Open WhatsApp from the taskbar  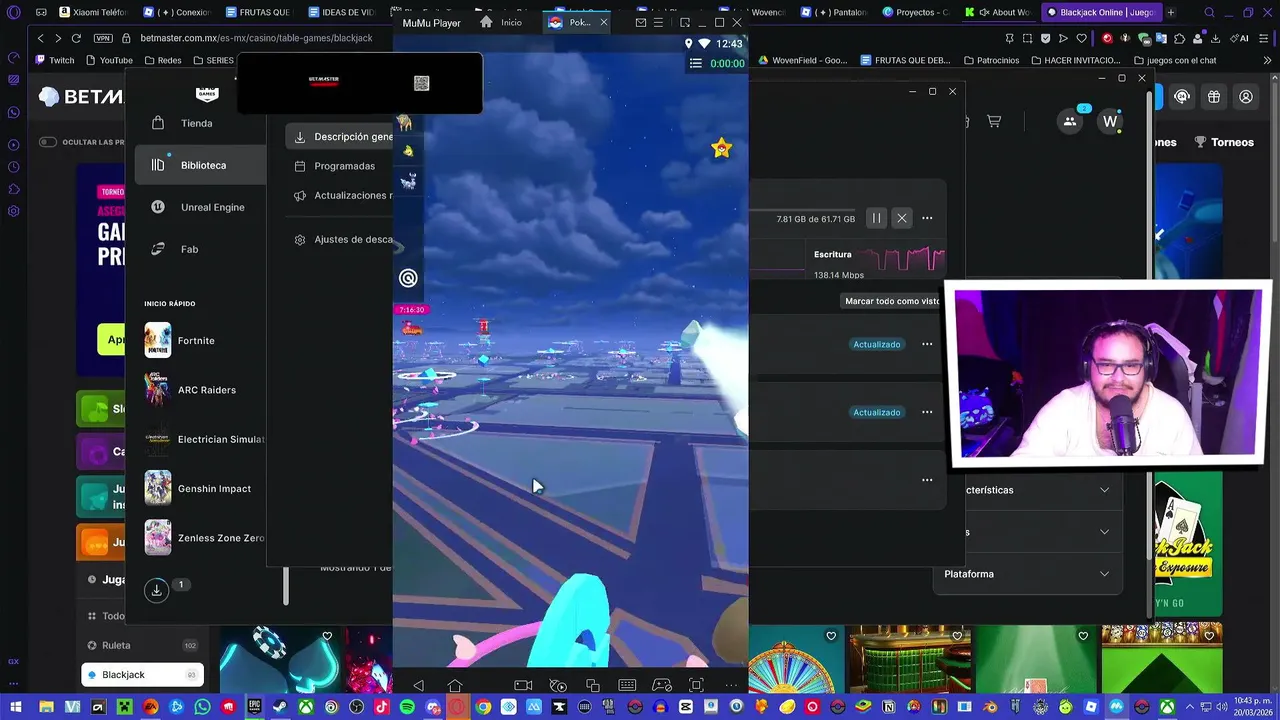pos(203,707)
